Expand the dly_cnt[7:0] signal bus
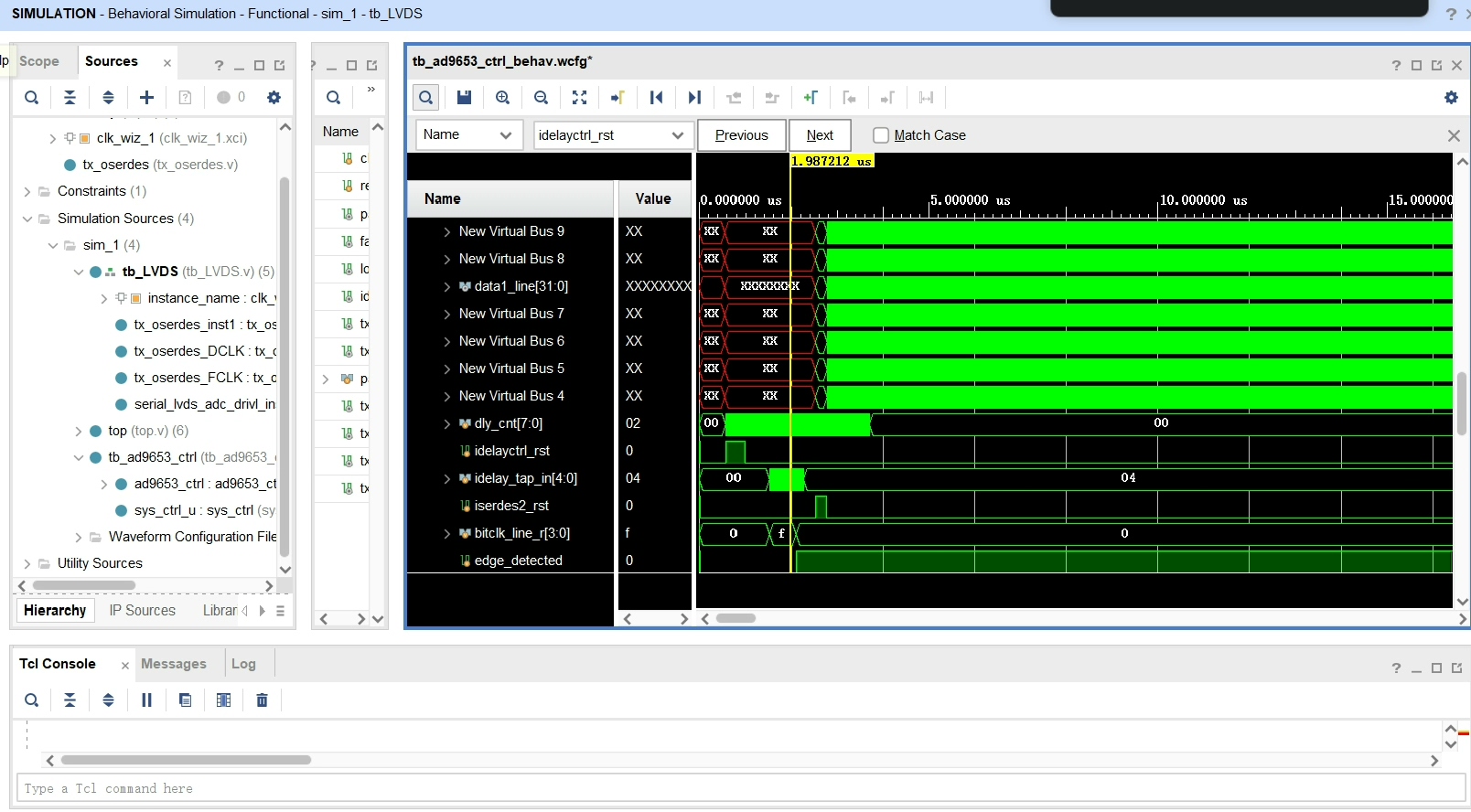1471x812 pixels. 447,423
